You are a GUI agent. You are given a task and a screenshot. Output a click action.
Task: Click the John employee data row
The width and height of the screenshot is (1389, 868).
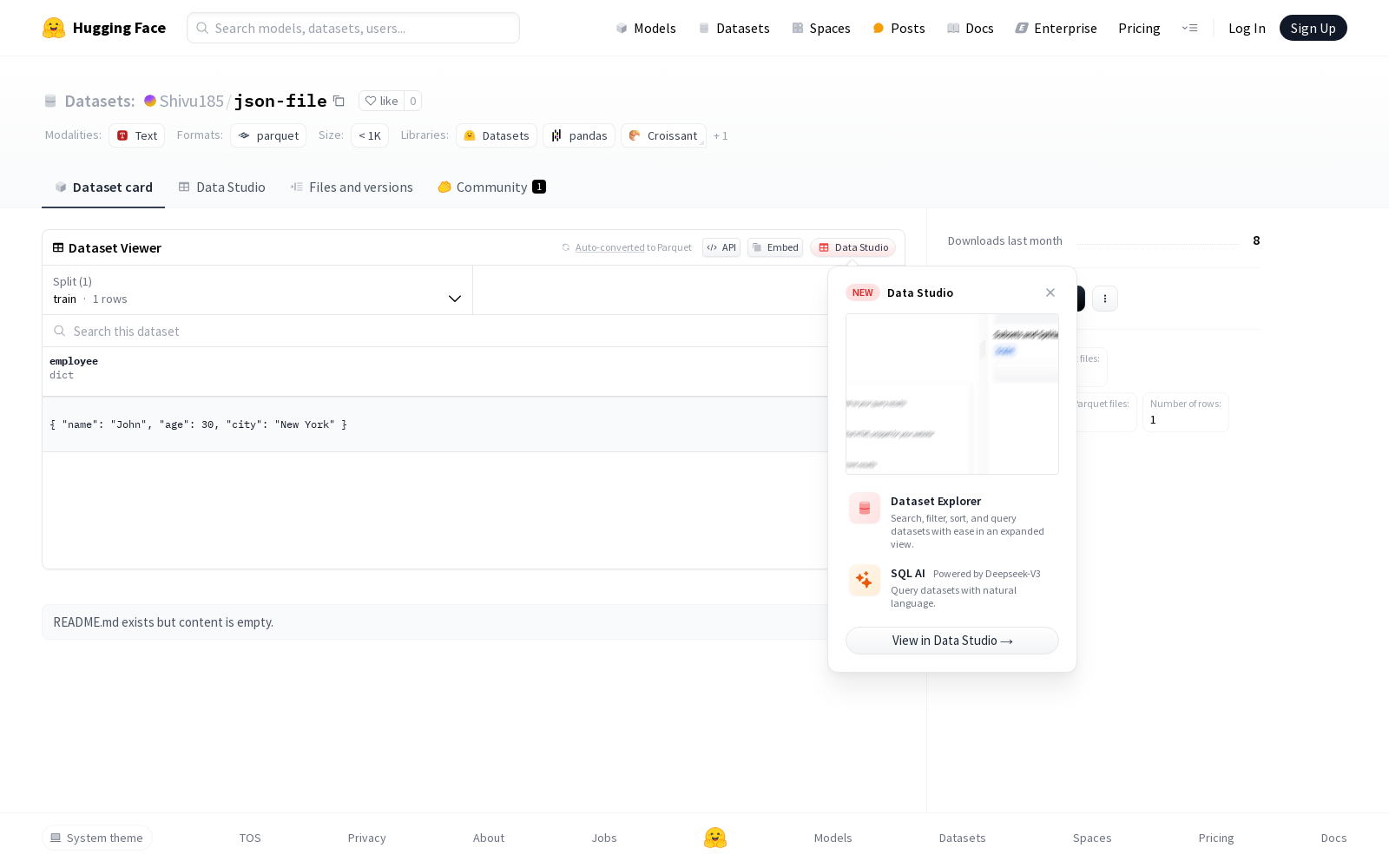click(x=434, y=424)
